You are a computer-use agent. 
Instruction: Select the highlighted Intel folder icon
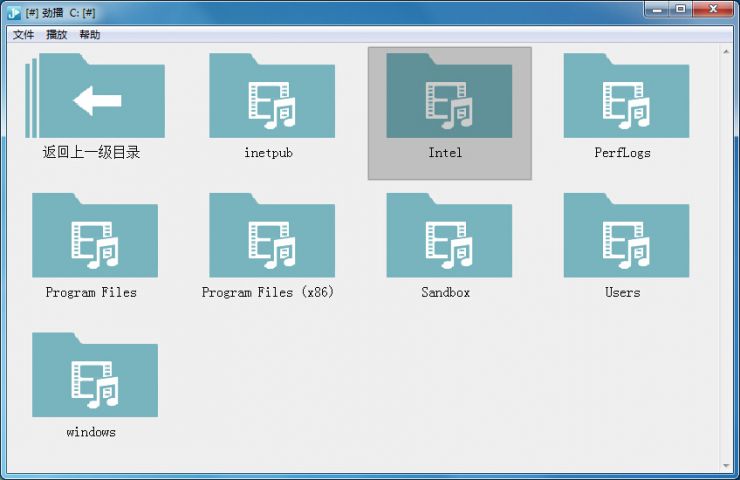tap(448, 98)
